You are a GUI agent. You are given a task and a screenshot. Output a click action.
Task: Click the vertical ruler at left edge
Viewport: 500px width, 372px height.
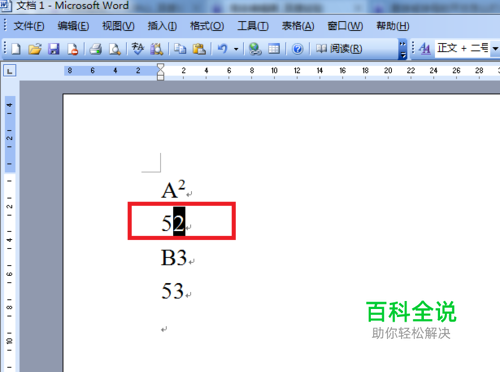pyautogui.click(x=10, y=233)
